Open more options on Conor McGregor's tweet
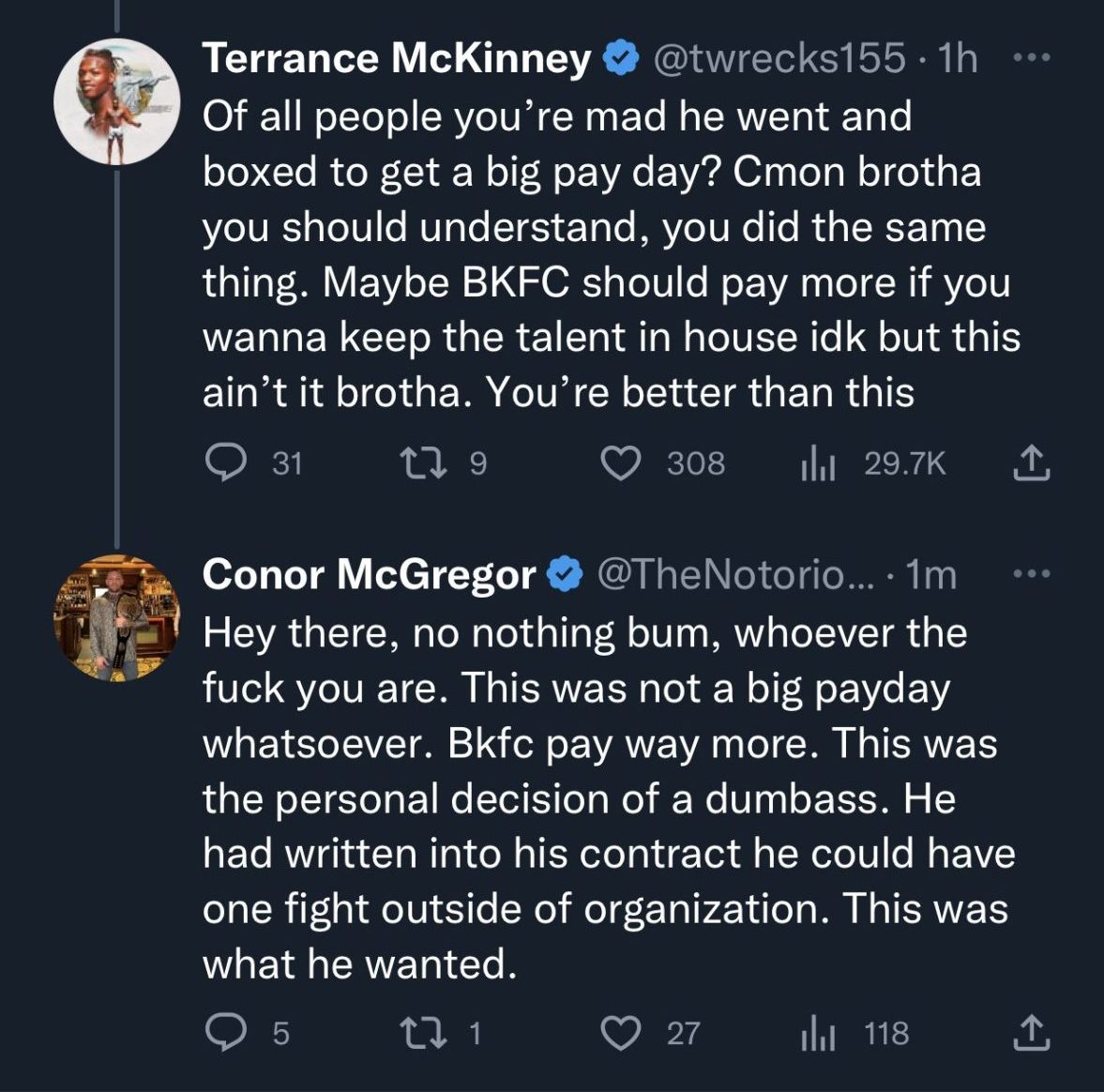 click(1034, 574)
